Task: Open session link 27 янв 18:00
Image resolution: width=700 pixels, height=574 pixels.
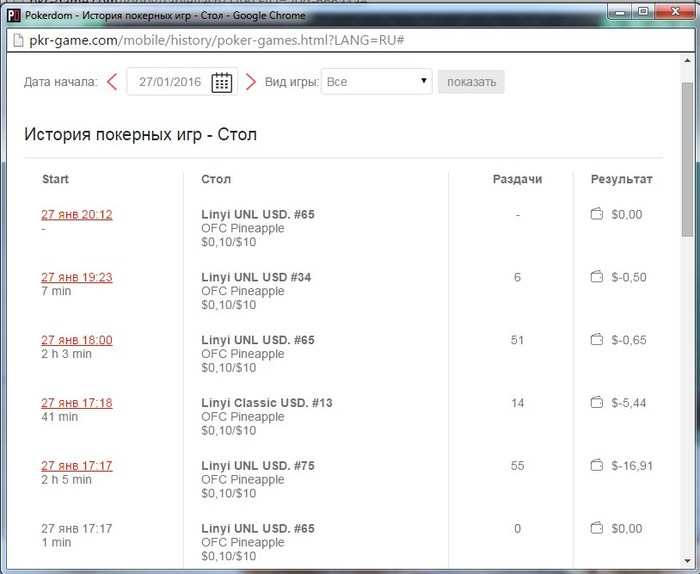Action: [x=77, y=341]
